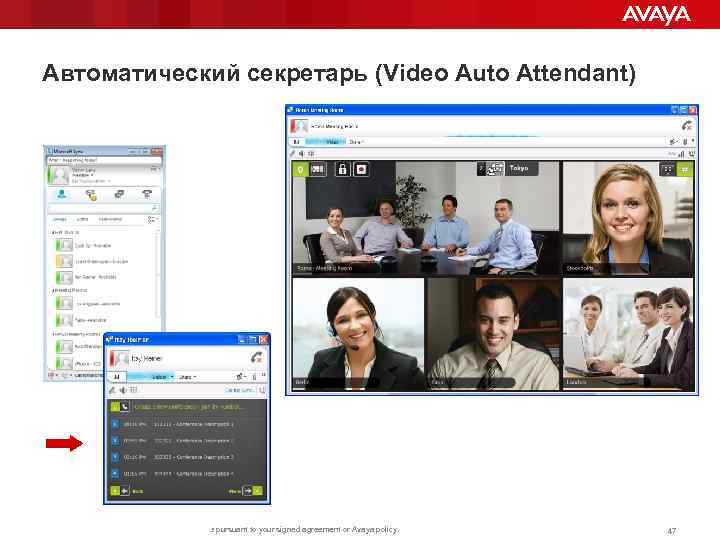Click the lock icon on meeting video toolbar
The image size is (720, 540).
[x=342, y=169]
